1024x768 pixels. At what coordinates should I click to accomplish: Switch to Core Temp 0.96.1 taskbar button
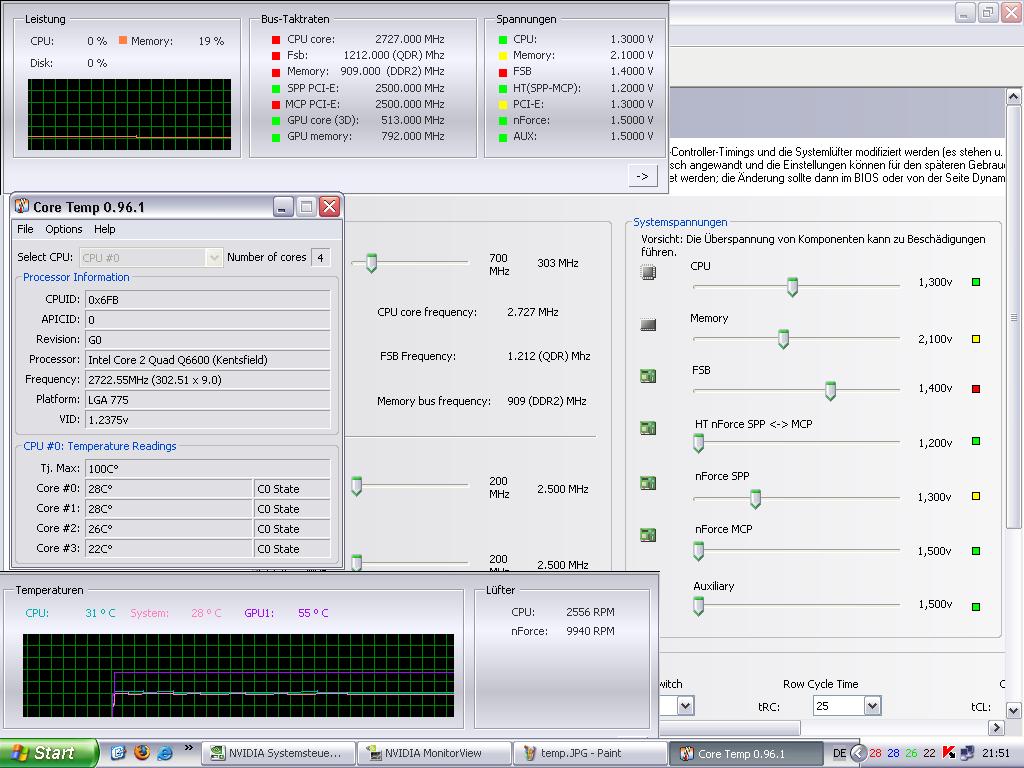pyautogui.click(x=746, y=753)
